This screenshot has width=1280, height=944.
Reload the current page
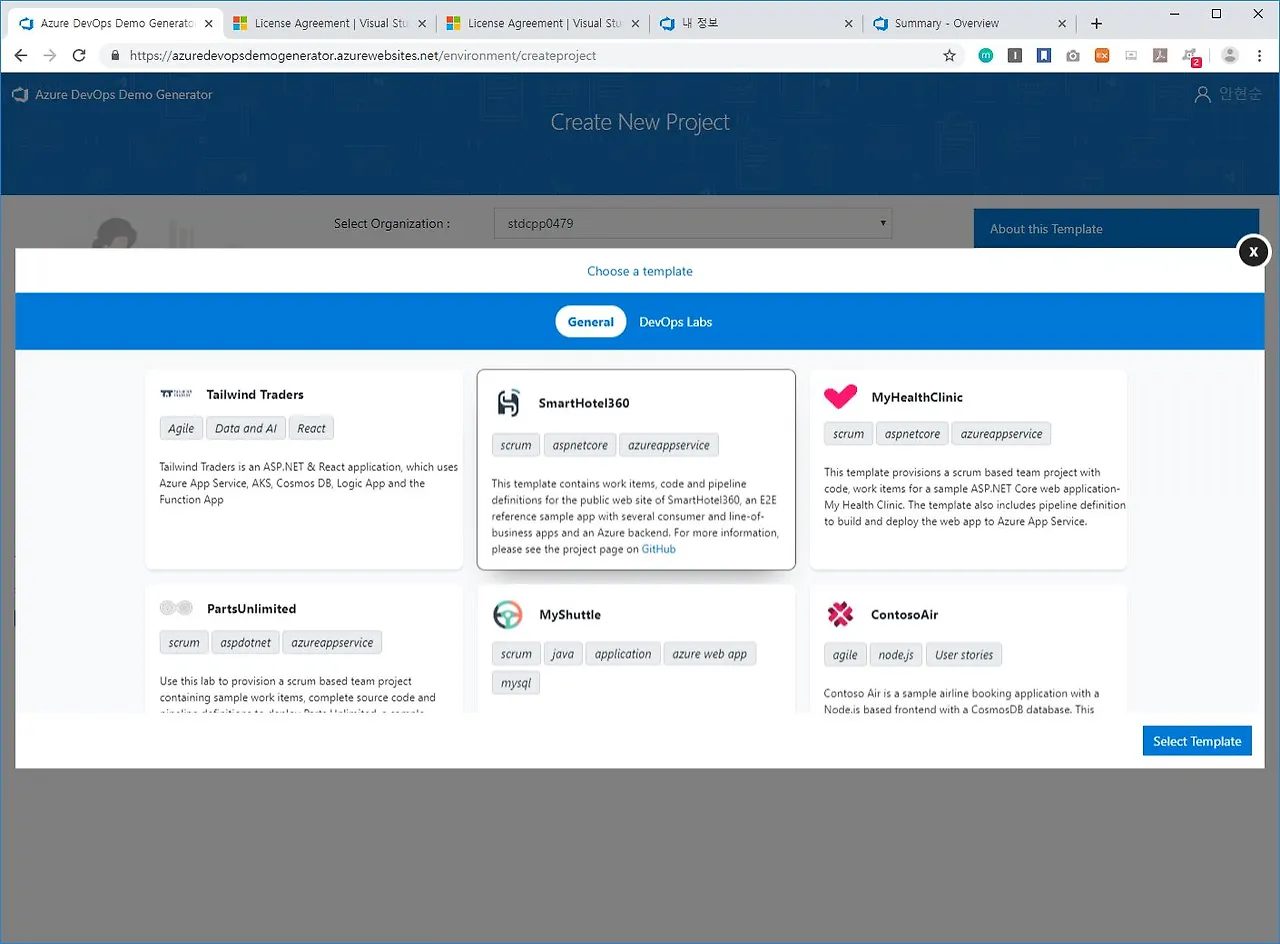79,56
